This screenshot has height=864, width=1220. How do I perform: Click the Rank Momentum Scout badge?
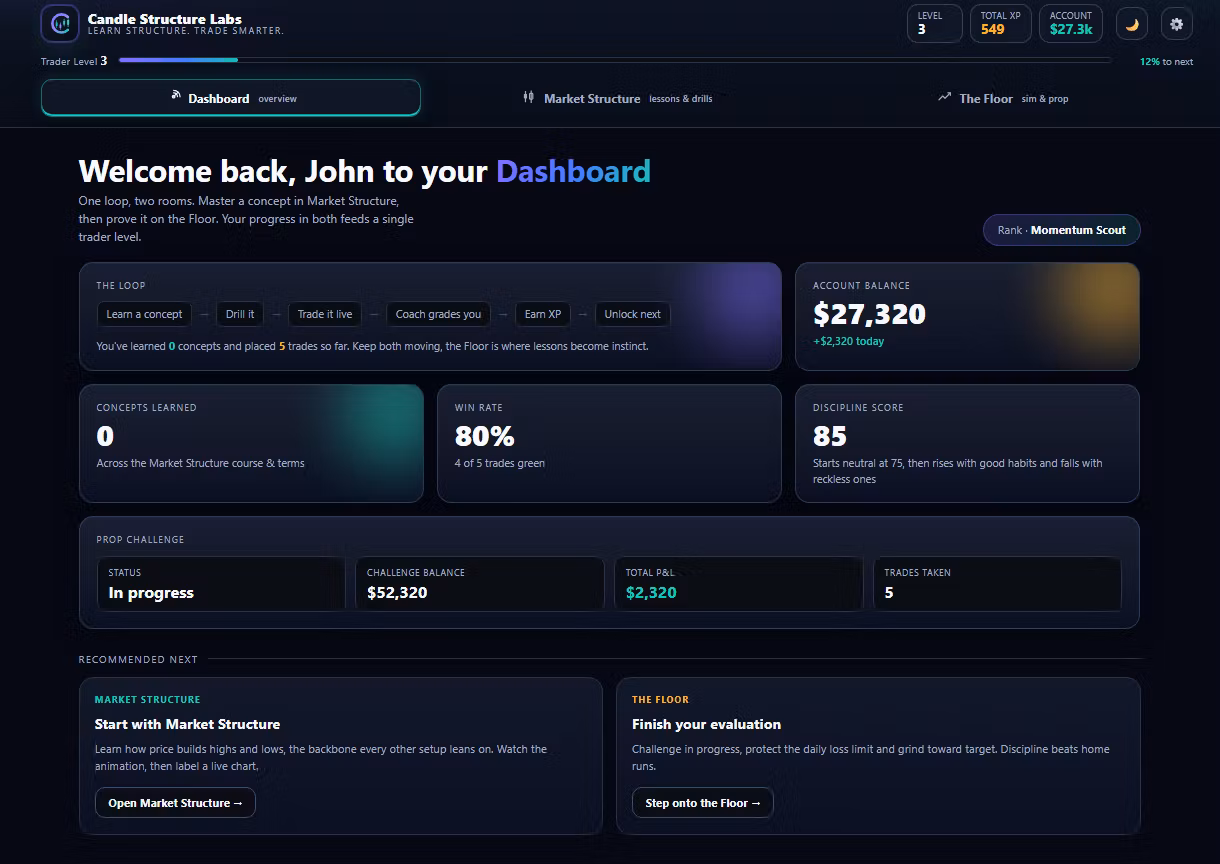1061,230
